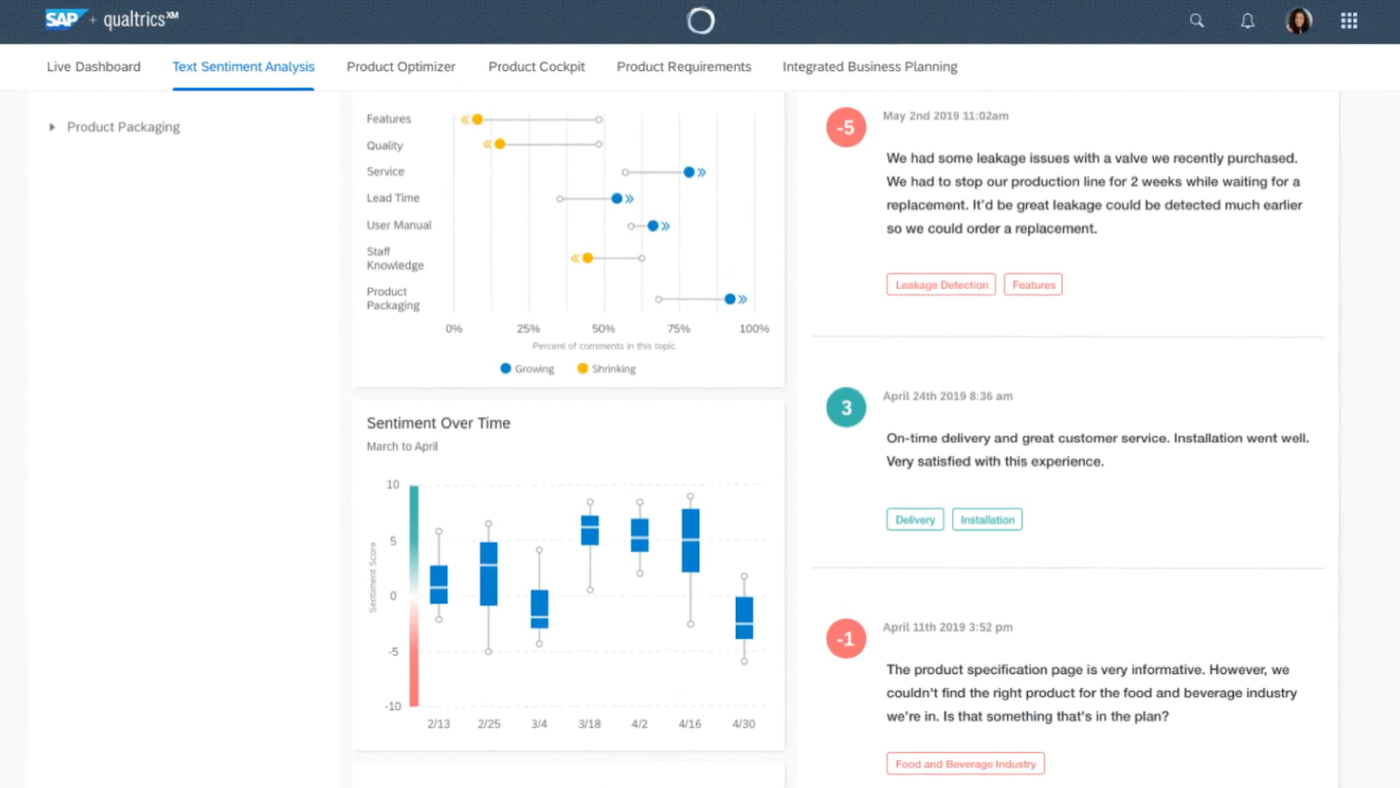Select the 3/18 box plot bar
This screenshot has height=788, width=1400.
590,531
